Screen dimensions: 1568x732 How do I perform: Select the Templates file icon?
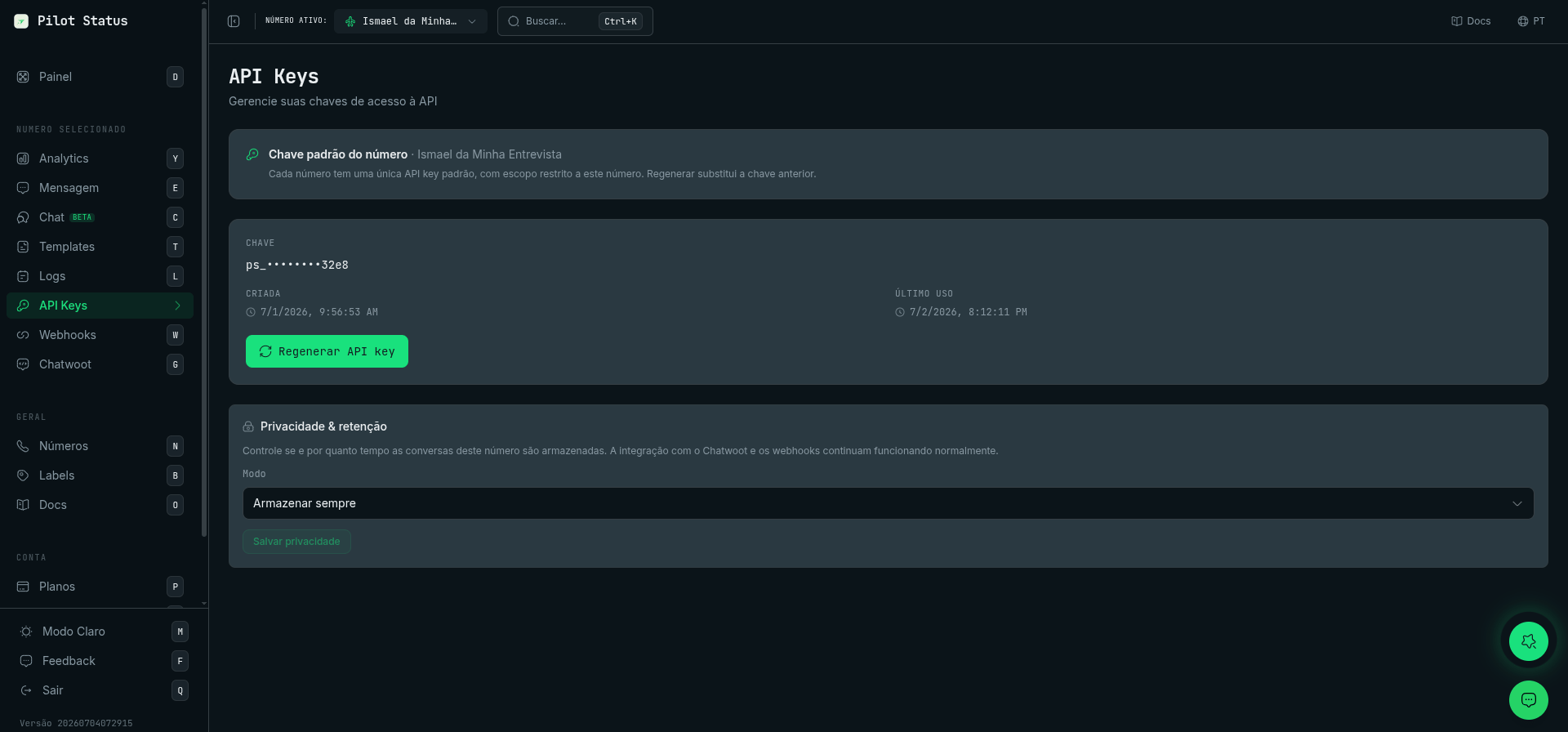pyautogui.click(x=23, y=247)
